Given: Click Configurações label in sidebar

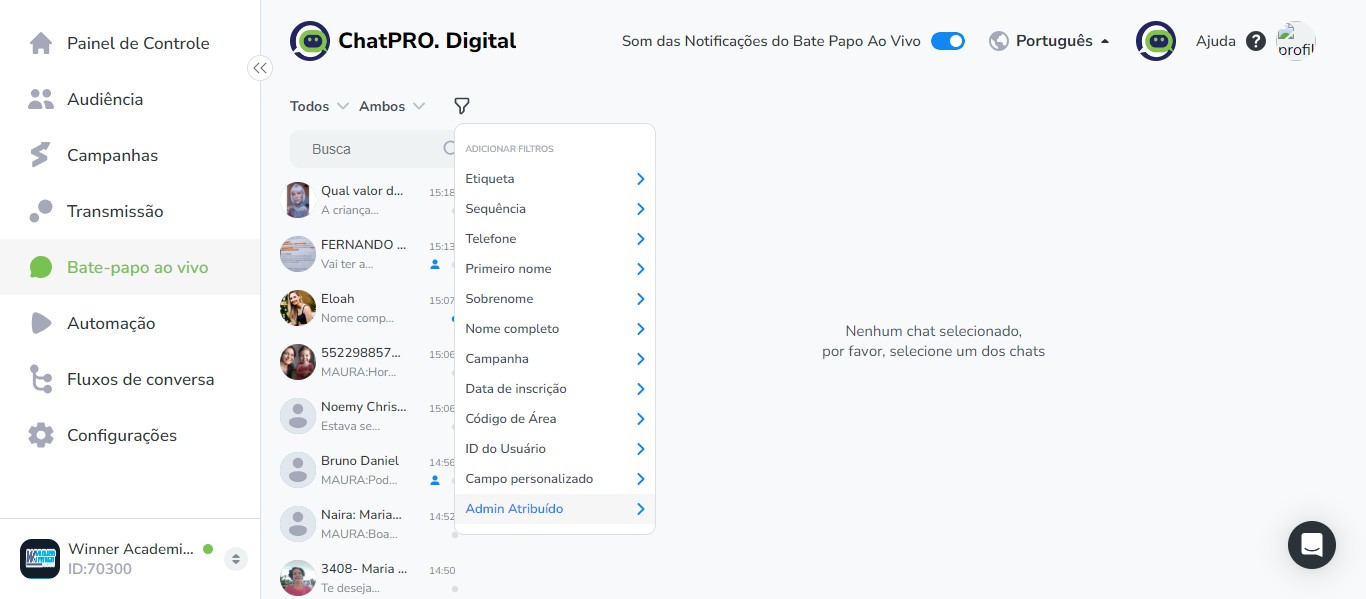Looking at the screenshot, I should 122,435.
